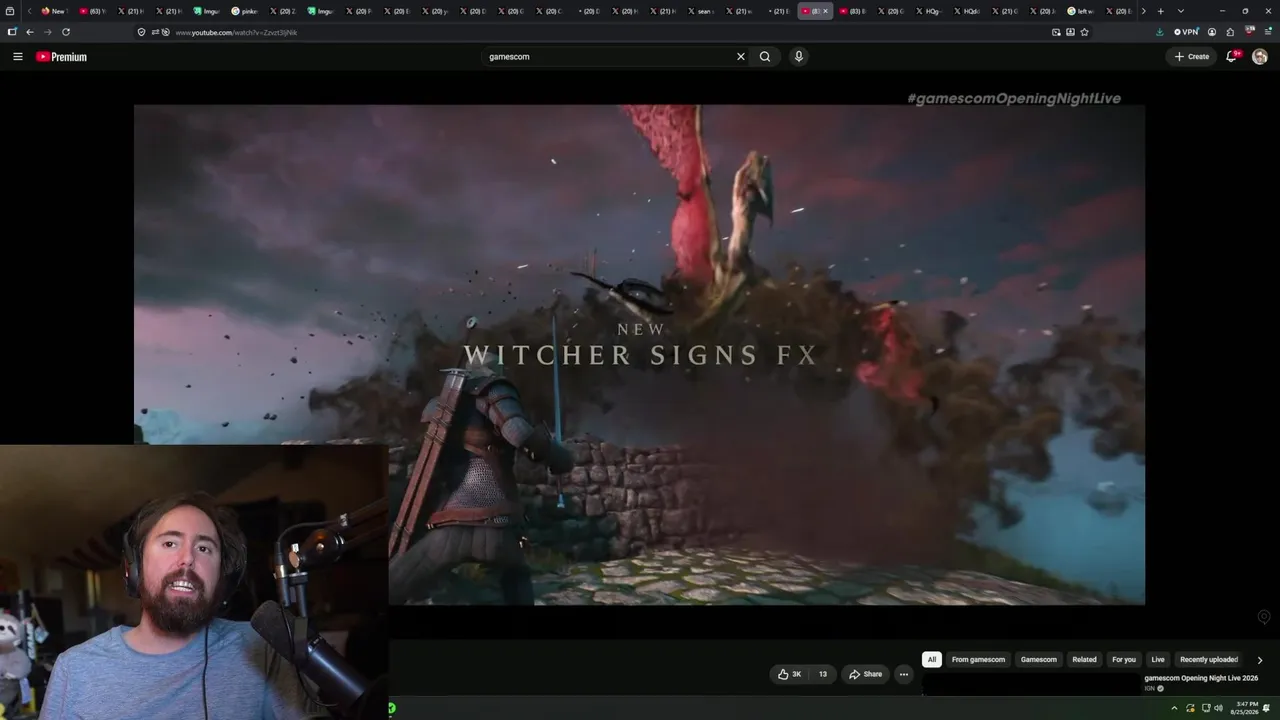Image resolution: width=1280 pixels, height=720 pixels.
Task: Open a new browser tab
Action: point(1160,11)
